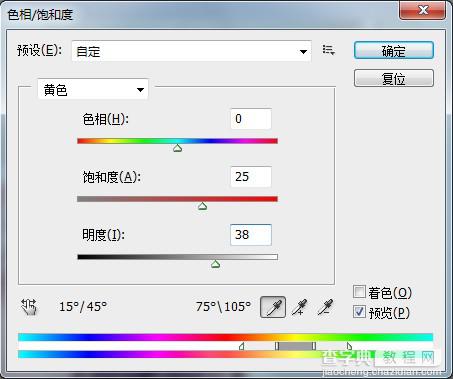Uncheck the 预览 preview checkbox
The height and width of the screenshot is (379, 453).
coord(359,312)
